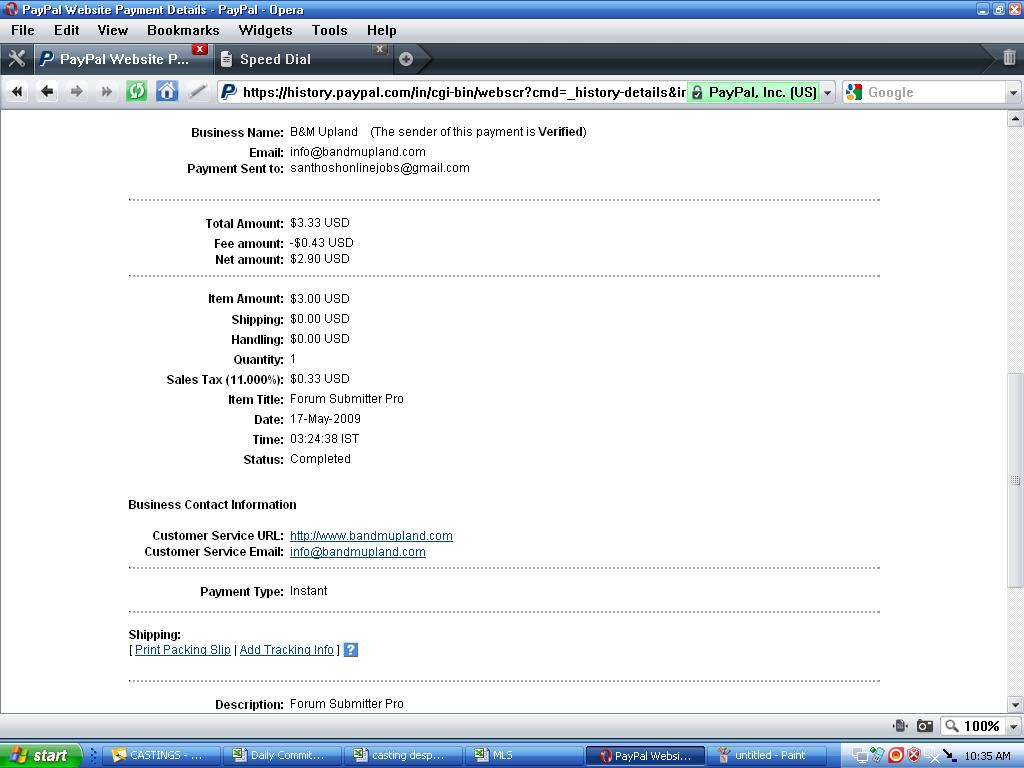This screenshot has width=1024, height=768.
Task: Open the untitled - Paint taskbar item
Action: click(765, 756)
